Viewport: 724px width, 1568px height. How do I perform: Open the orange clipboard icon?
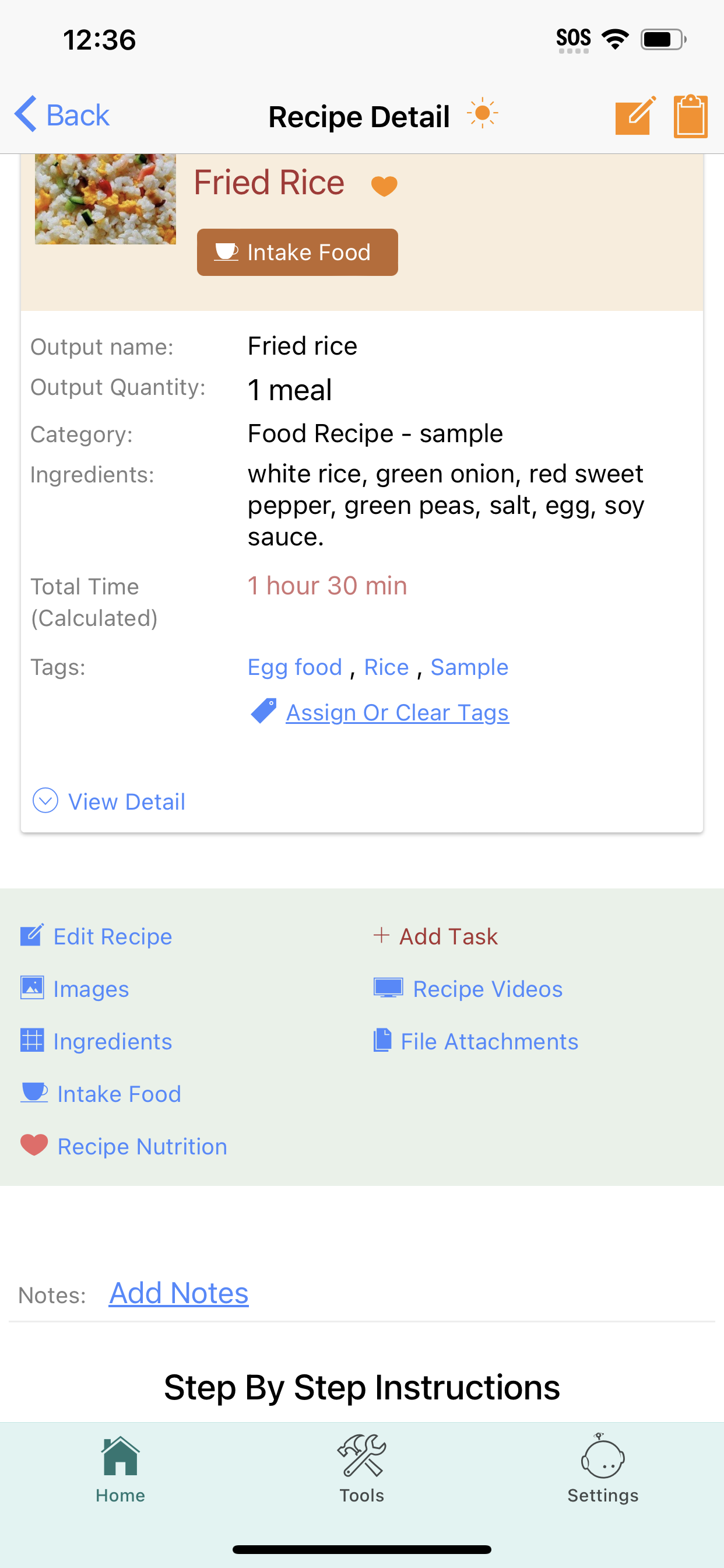(691, 116)
